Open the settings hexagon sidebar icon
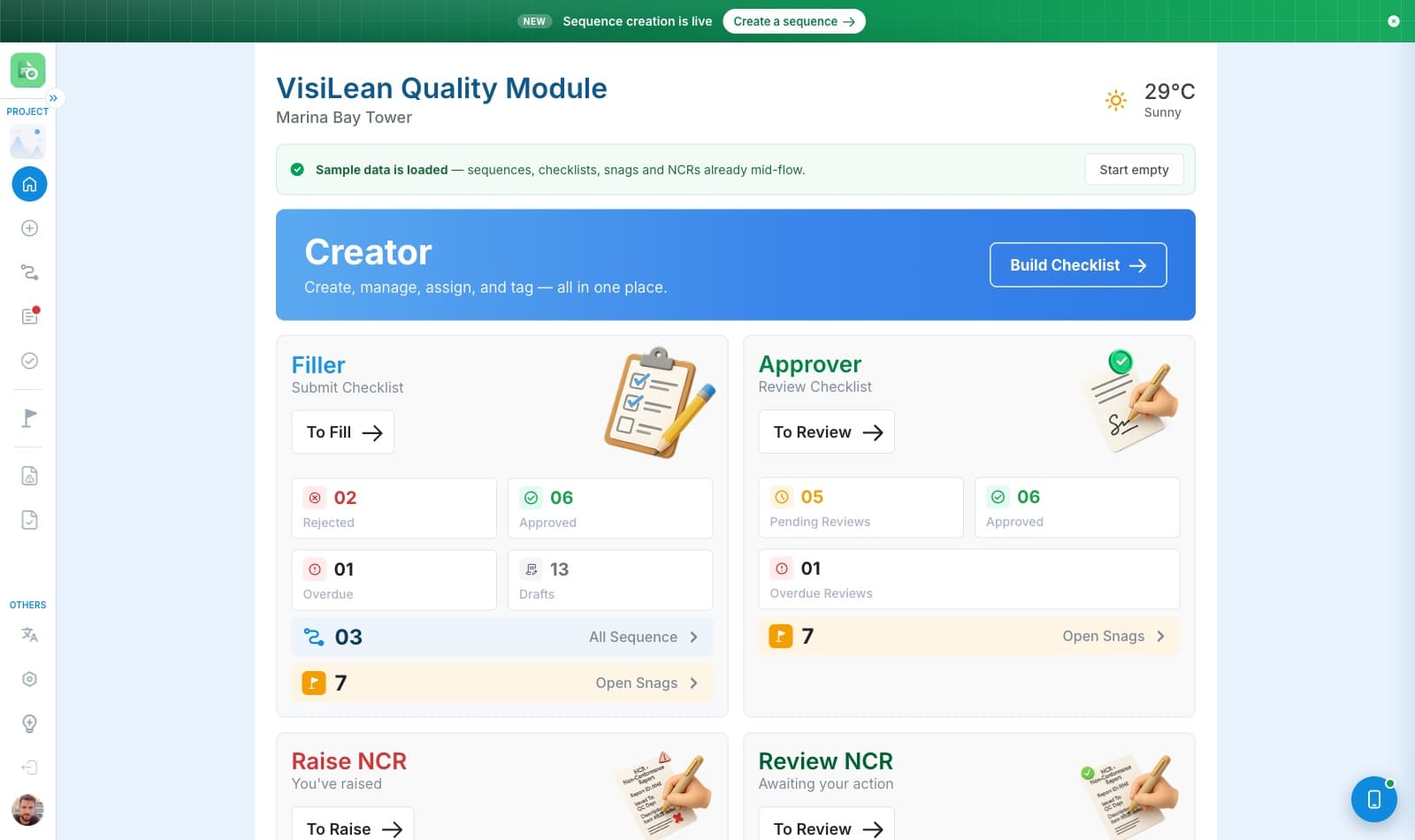Image resolution: width=1415 pixels, height=840 pixels. (x=29, y=679)
